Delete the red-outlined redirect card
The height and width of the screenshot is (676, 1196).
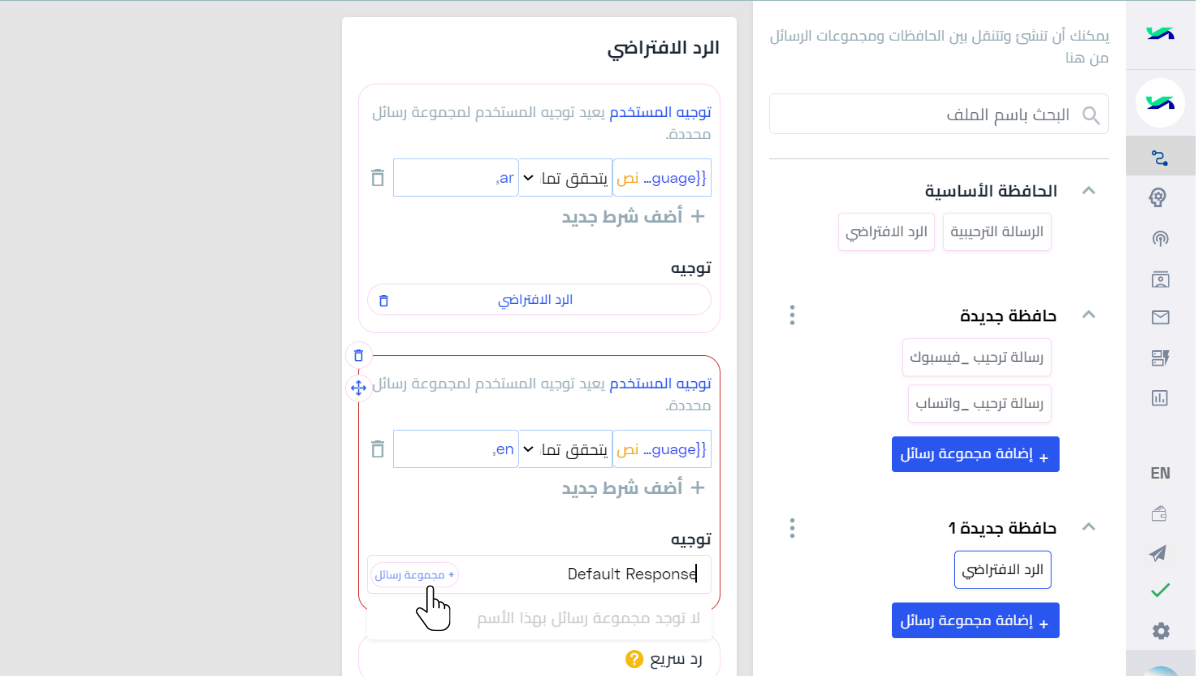(358, 356)
